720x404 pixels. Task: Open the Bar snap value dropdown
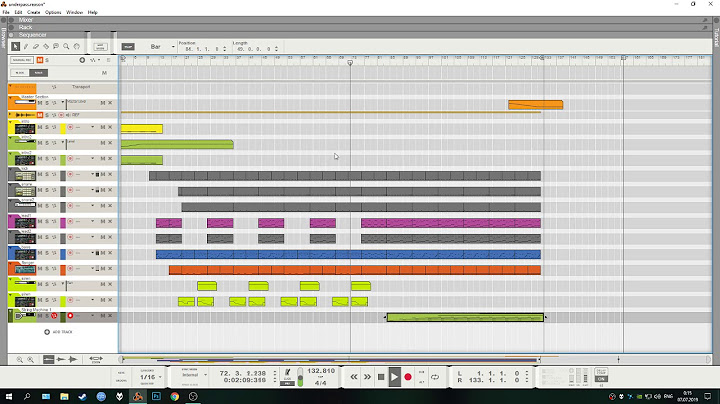173,47
